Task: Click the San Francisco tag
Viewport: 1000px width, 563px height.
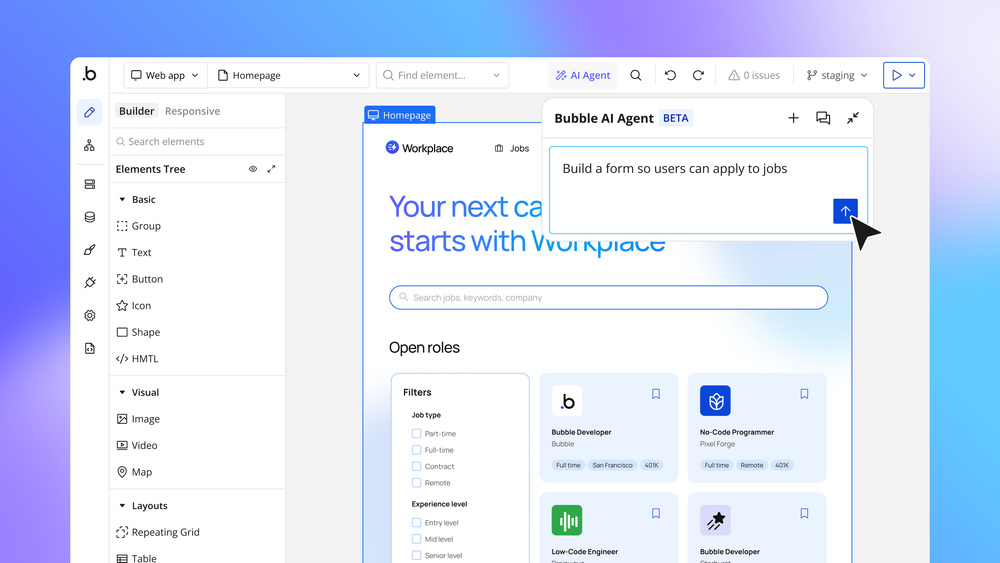Action: [x=612, y=465]
